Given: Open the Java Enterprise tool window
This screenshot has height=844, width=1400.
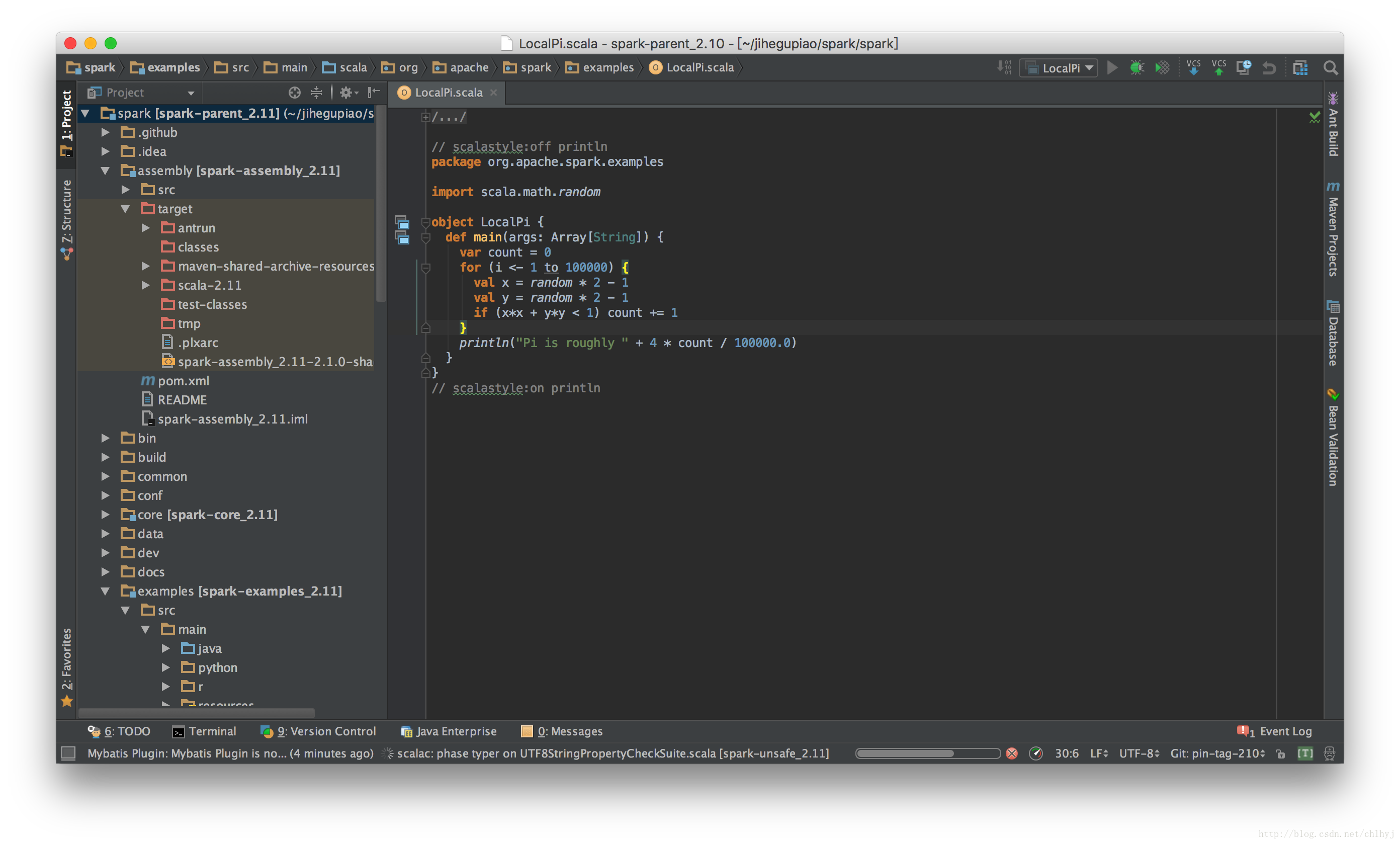Looking at the screenshot, I should pyautogui.click(x=449, y=731).
